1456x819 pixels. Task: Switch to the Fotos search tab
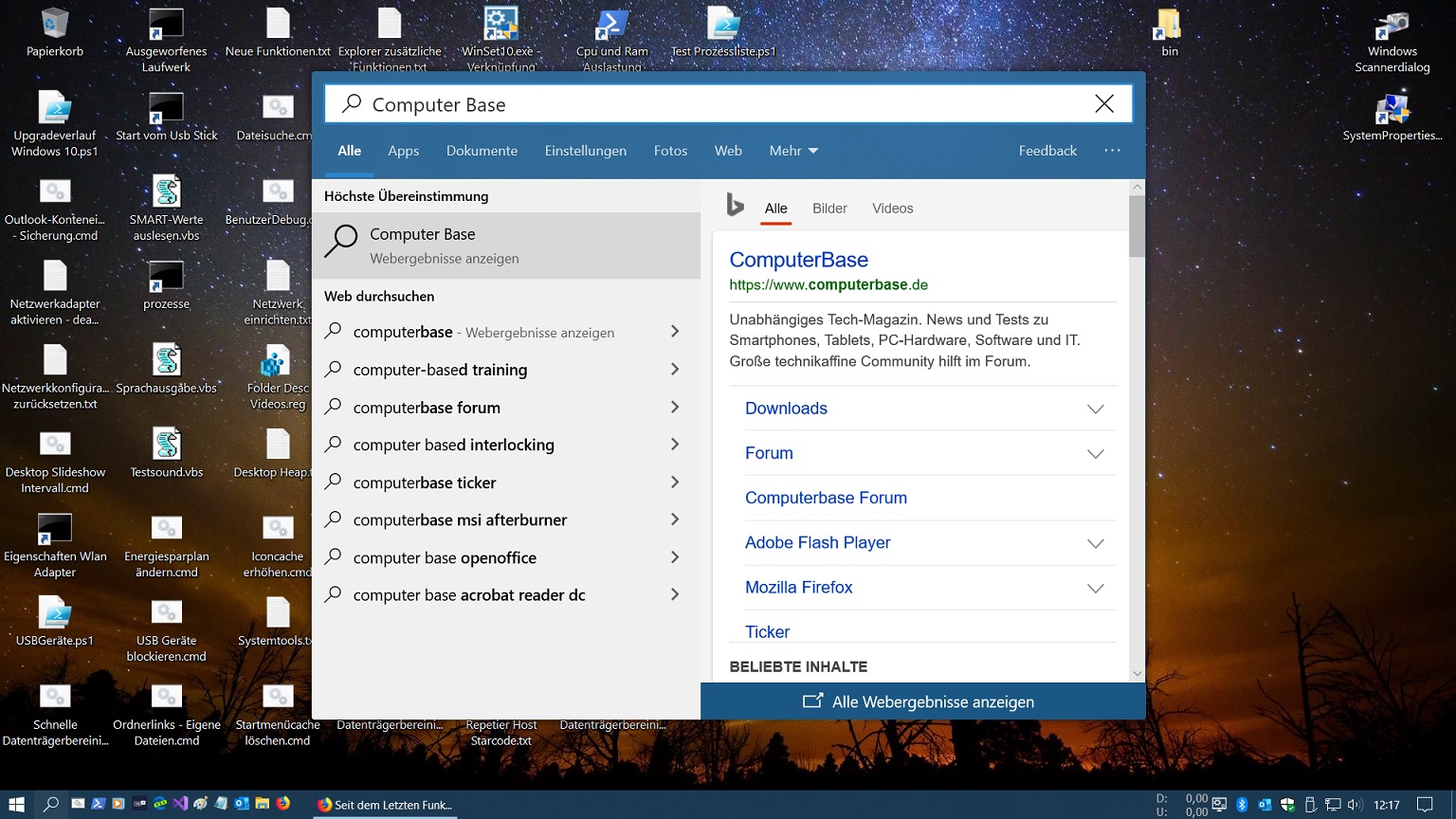coord(670,151)
